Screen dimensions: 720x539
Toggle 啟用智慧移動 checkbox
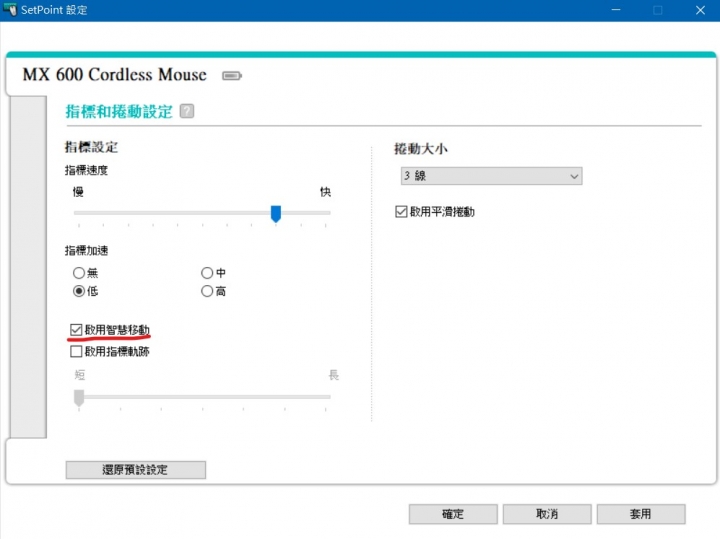76,330
